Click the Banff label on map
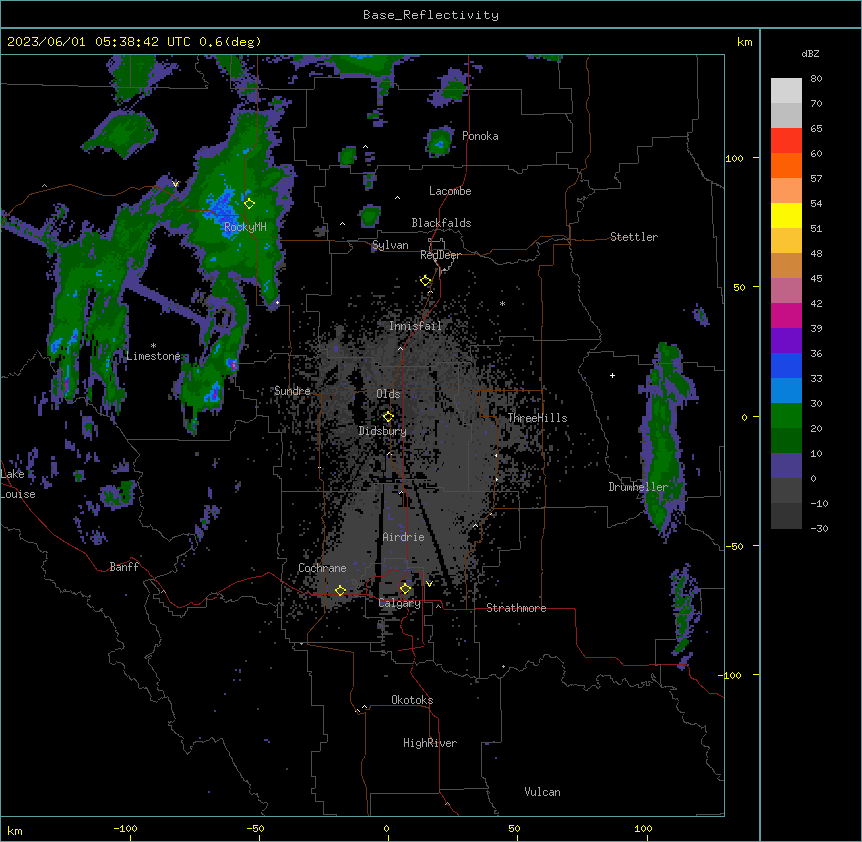The image size is (862, 842). tap(124, 567)
